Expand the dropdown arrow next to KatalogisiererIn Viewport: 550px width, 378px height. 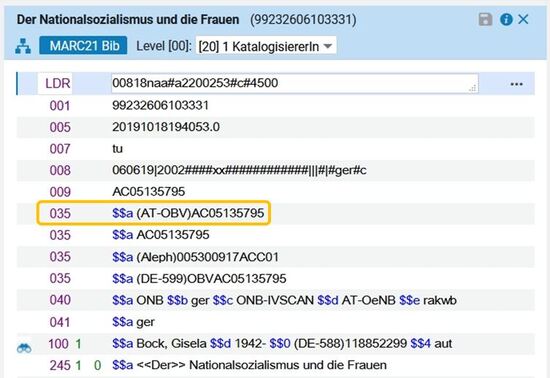tap(328, 46)
